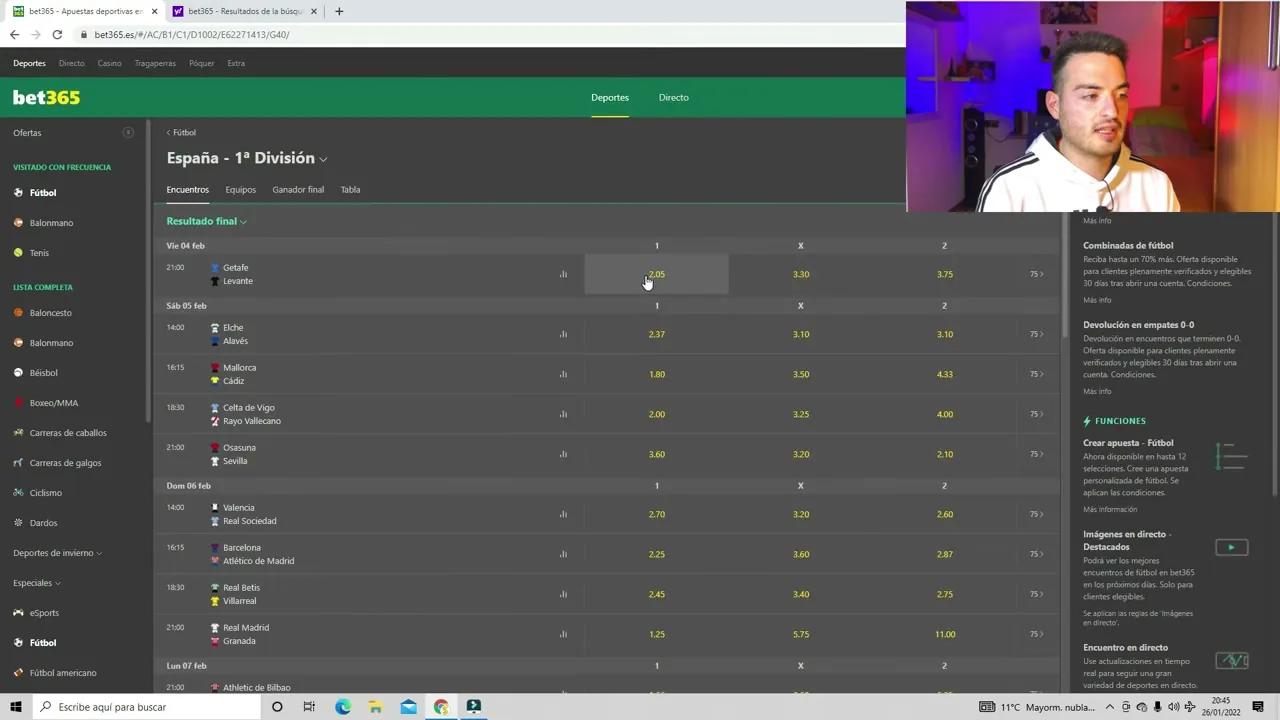Expand 75 more markets for Getafe match
The image size is (1280, 720).
click(1036, 274)
